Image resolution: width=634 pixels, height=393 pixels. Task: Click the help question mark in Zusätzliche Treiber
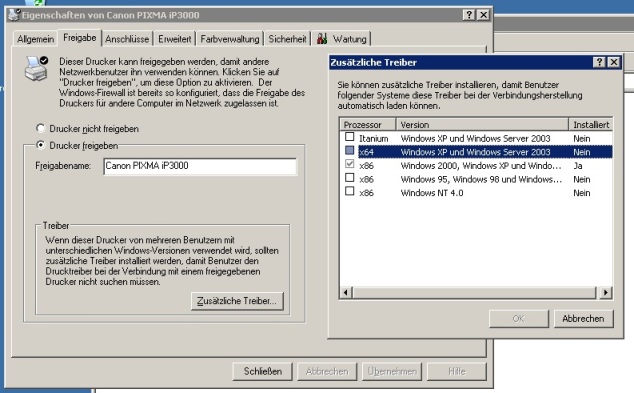pos(599,62)
